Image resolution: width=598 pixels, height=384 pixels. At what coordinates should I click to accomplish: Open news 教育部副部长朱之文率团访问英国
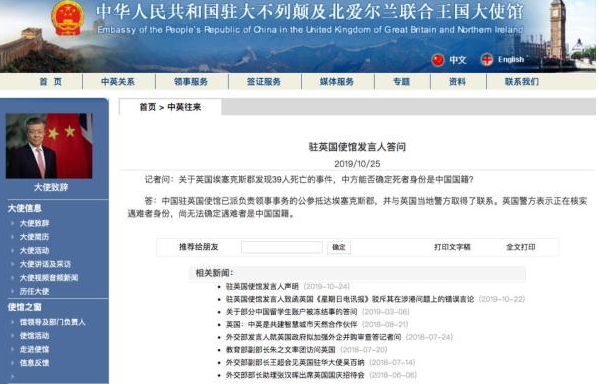[x=280, y=350]
